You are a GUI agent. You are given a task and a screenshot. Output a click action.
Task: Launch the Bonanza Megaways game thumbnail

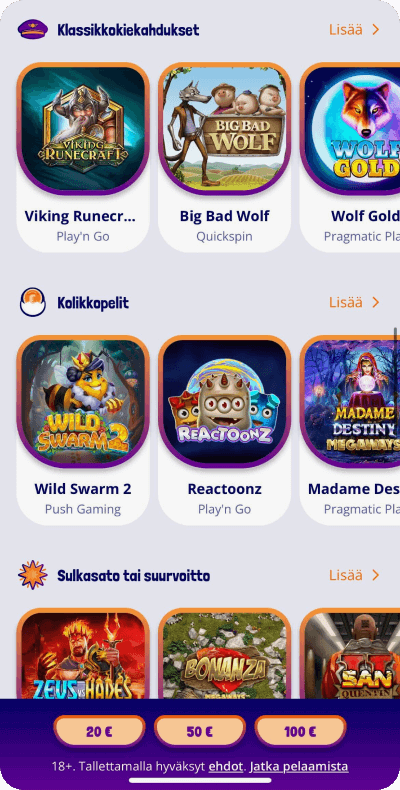(225, 654)
